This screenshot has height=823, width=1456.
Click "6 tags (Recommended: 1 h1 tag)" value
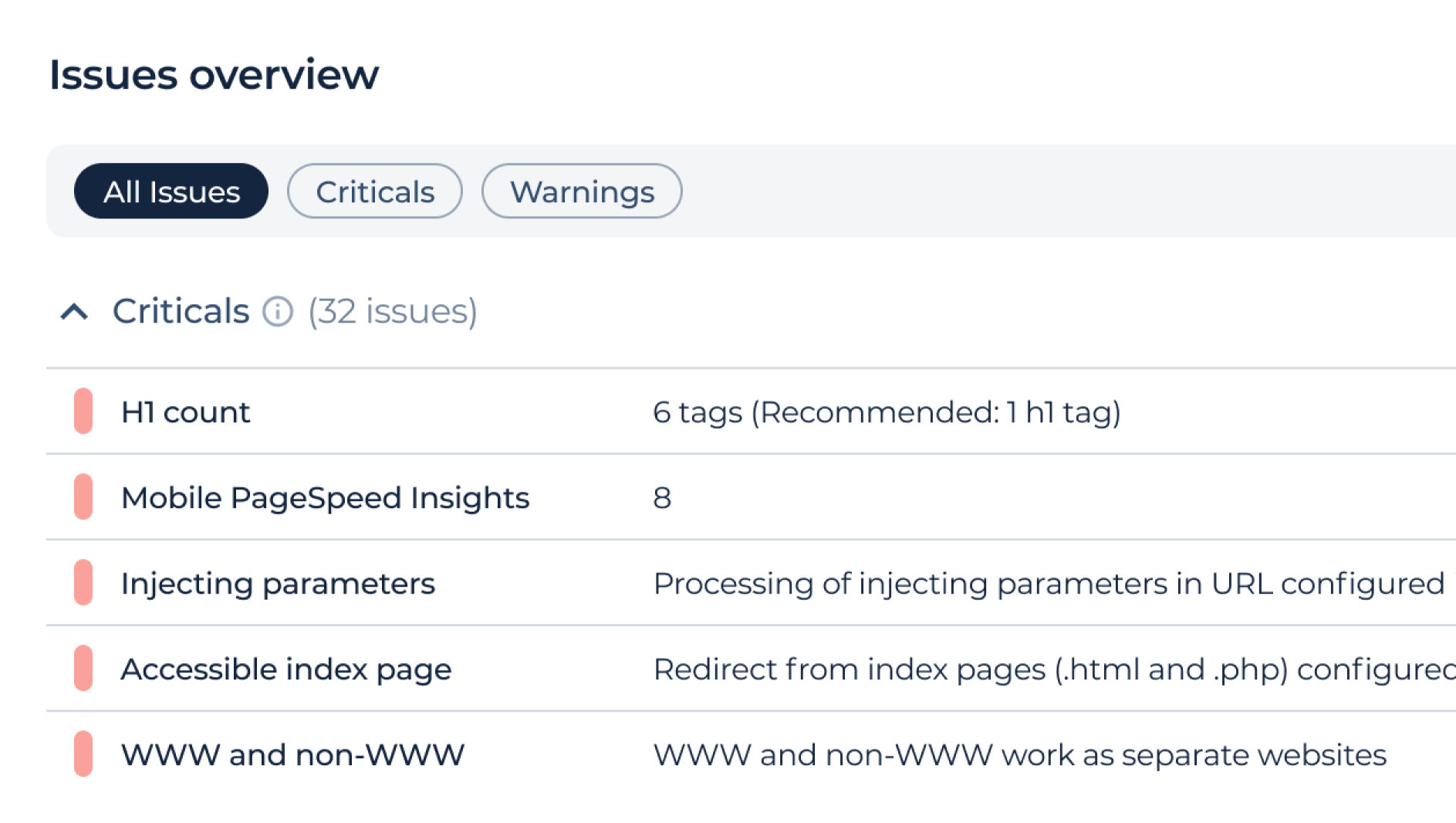[x=887, y=412]
